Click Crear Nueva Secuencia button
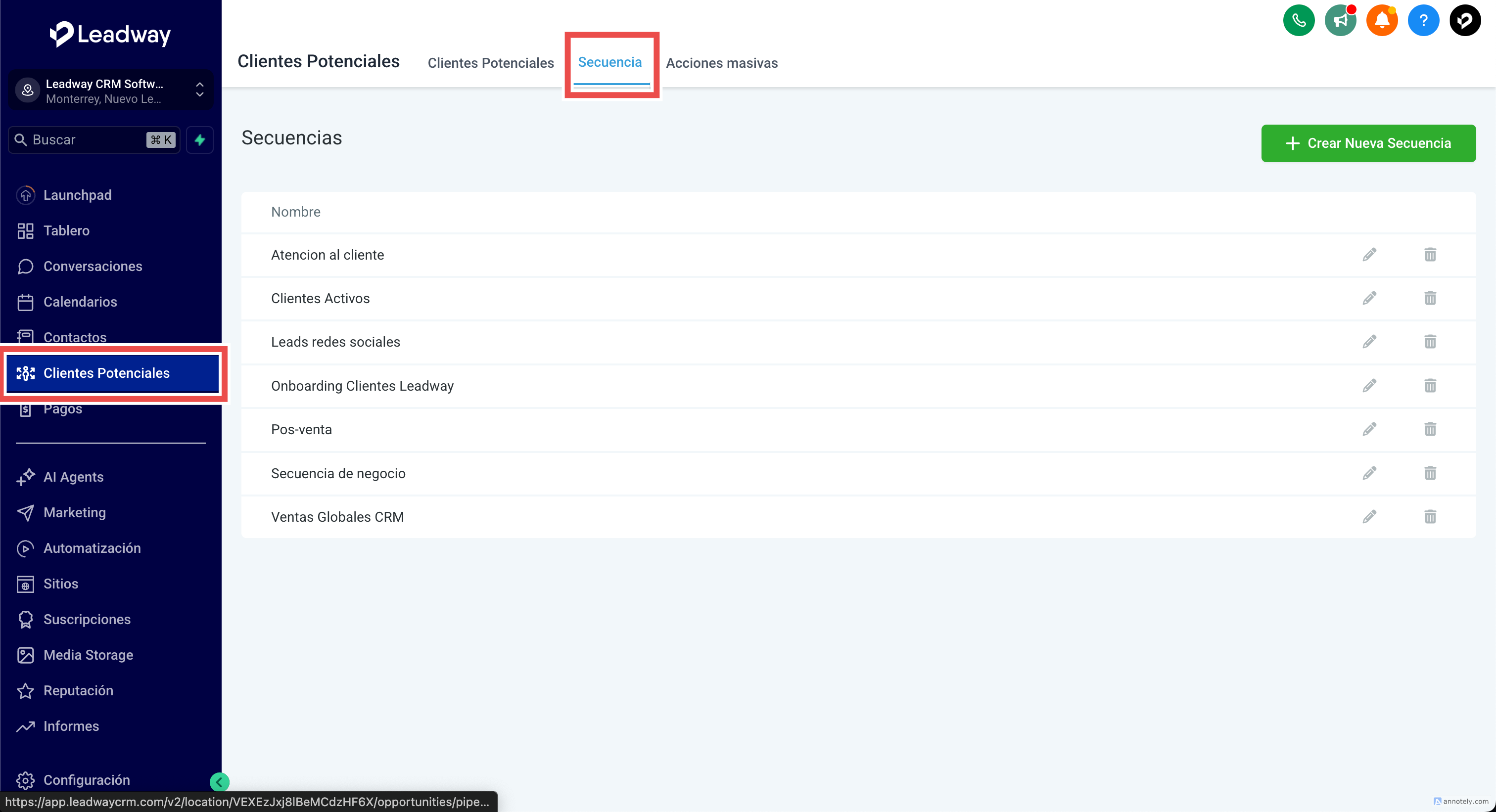Viewport: 1496px width, 812px height. tap(1368, 143)
